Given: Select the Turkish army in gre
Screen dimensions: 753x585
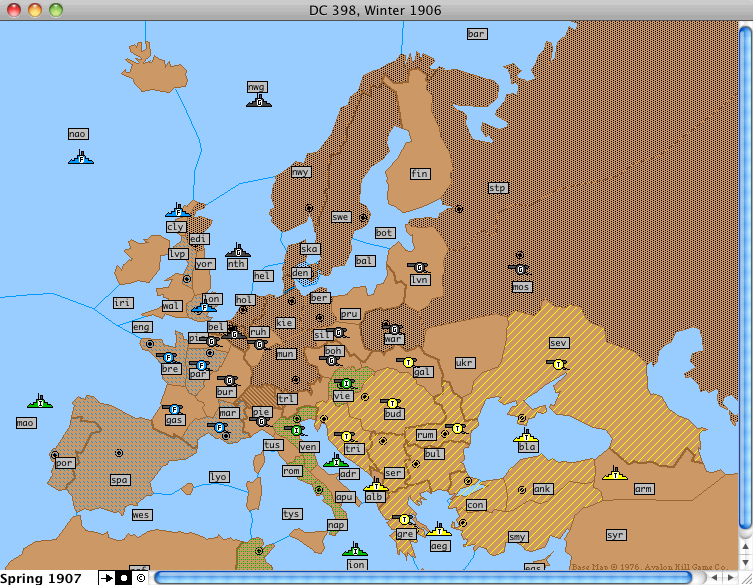Looking at the screenshot, I should coord(404,520).
